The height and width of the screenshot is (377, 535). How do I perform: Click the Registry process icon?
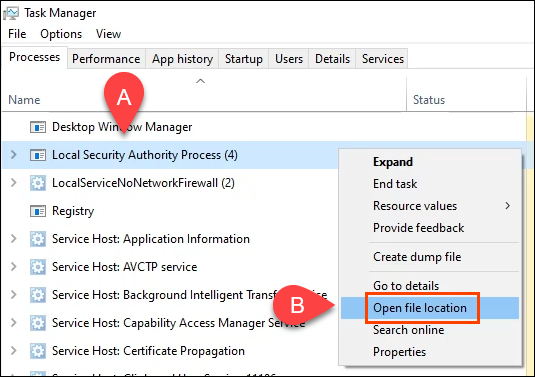pos(38,211)
